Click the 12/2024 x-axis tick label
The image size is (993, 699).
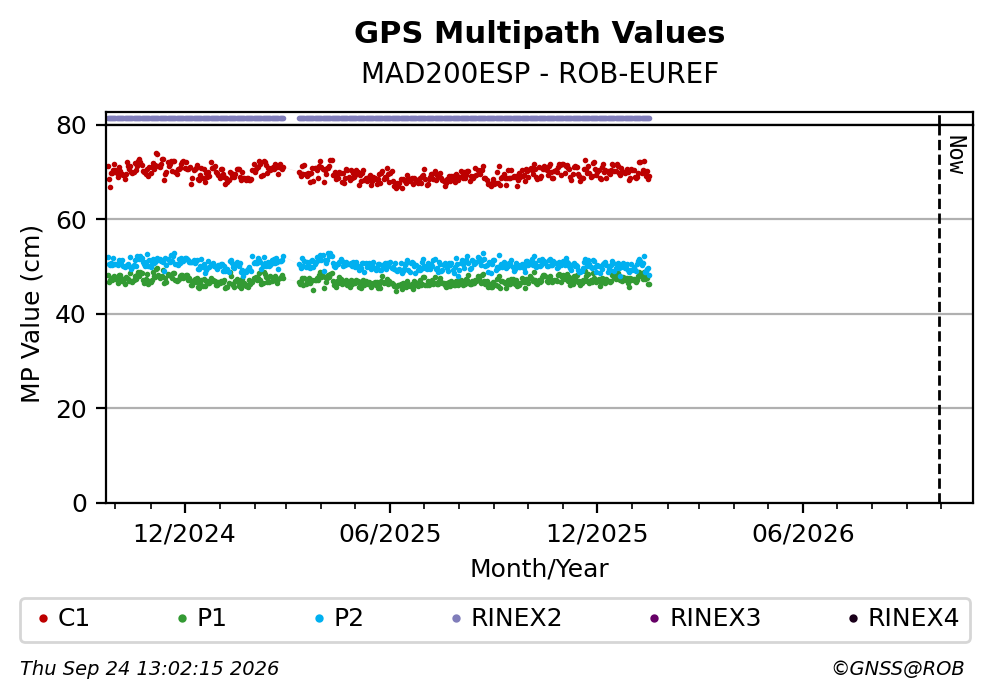coord(184,534)
